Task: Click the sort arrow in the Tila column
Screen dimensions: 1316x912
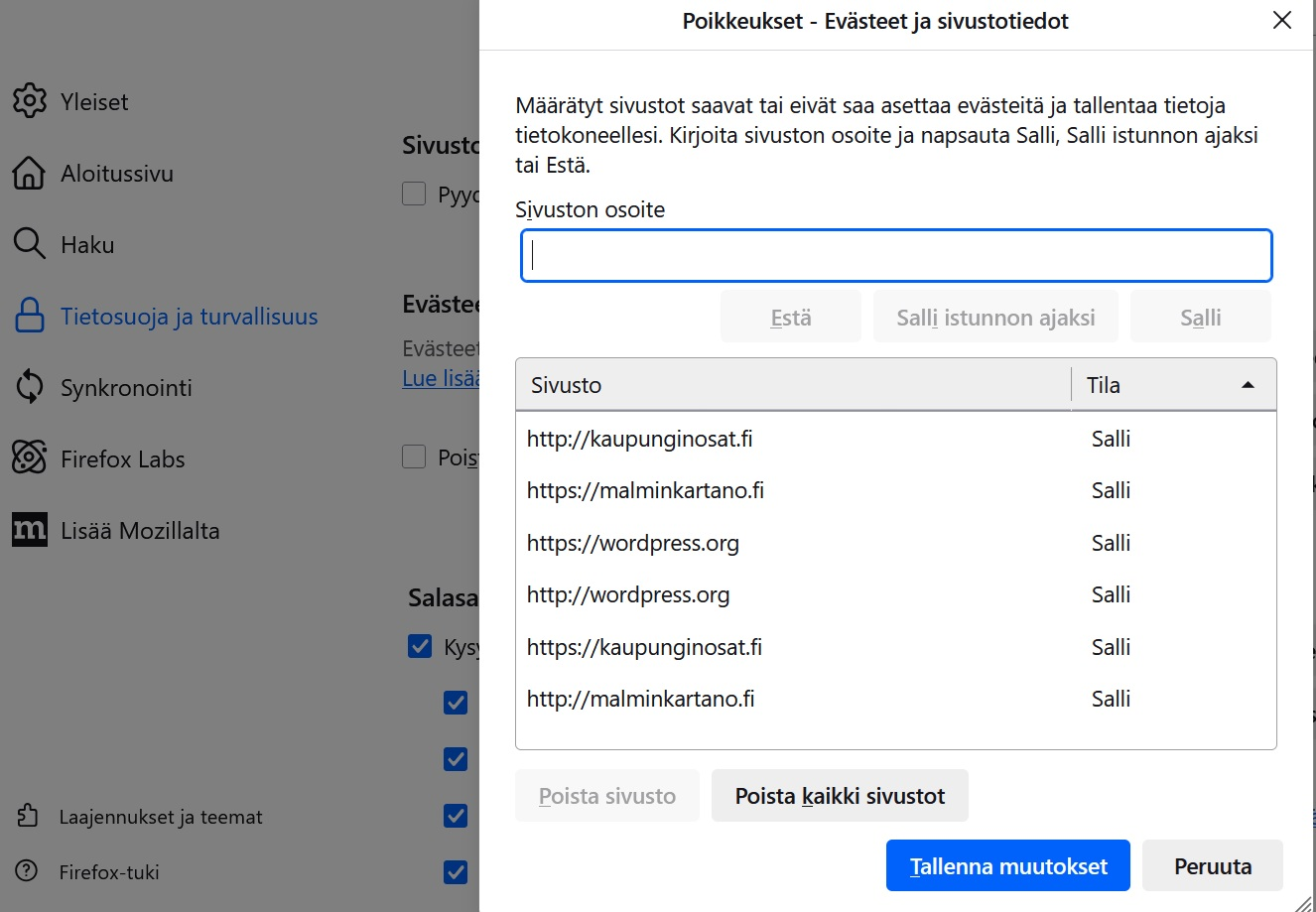Action: 1248,385
